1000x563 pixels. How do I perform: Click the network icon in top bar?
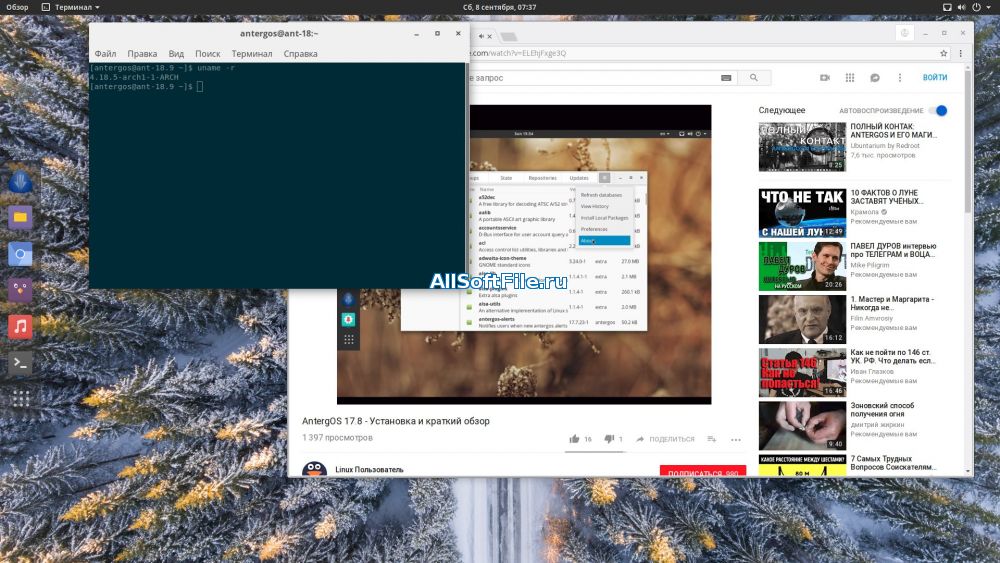pyautogui.click(x=947, y=7)
